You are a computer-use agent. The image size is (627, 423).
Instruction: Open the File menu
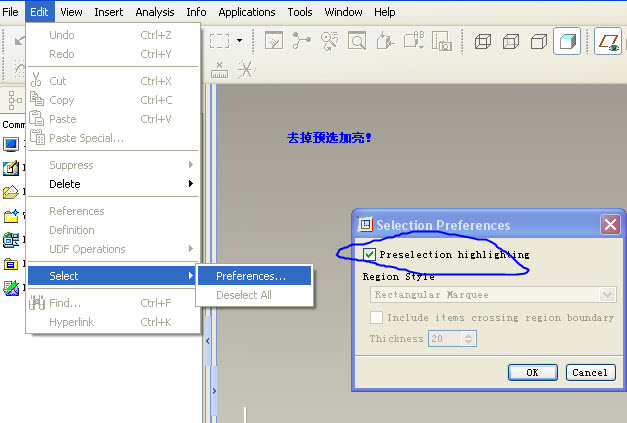click(x=10, y=12)
